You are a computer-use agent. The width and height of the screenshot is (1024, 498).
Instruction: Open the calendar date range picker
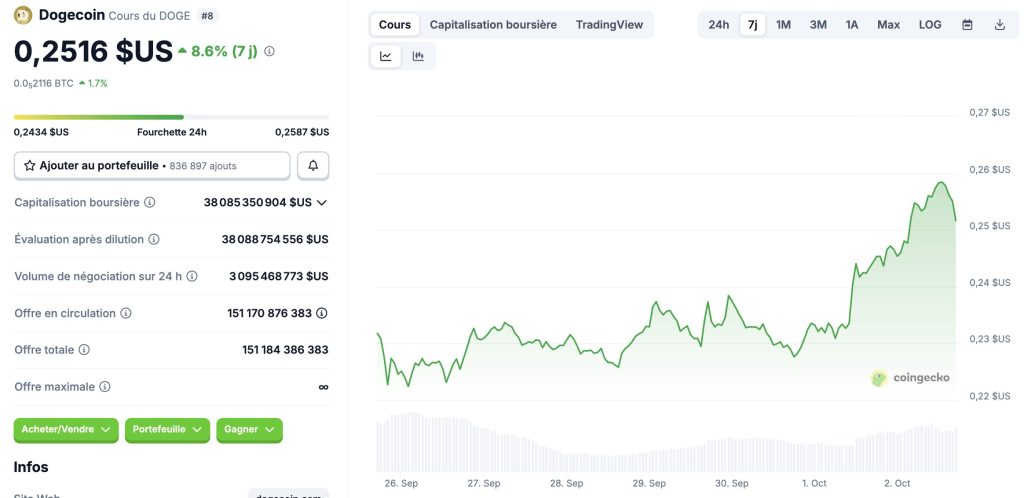click(x=967, y=24)
